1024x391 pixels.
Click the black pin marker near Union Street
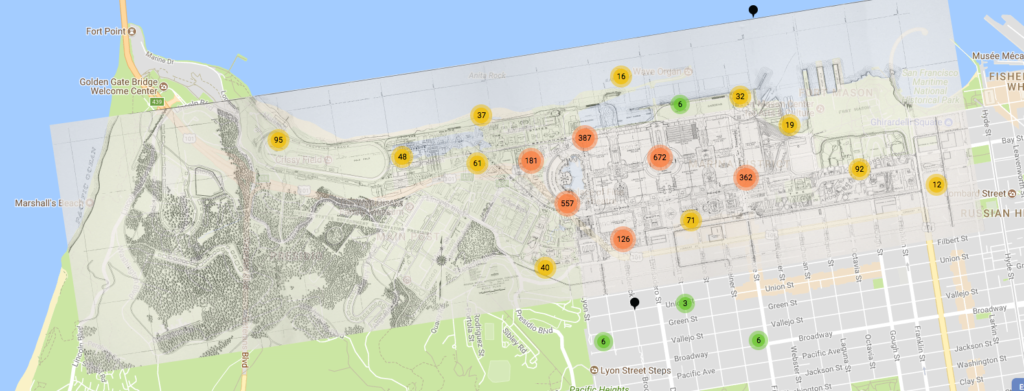click(x=634, y=303)
